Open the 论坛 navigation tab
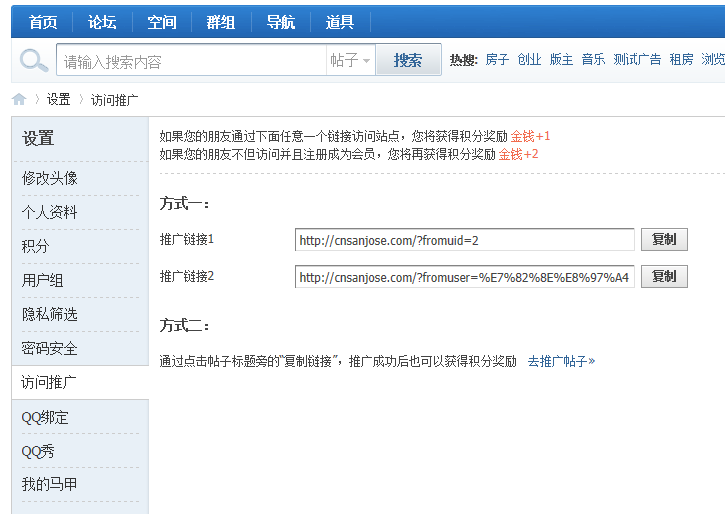Viewport: 725px width, 514px height. tap(102, 22)
